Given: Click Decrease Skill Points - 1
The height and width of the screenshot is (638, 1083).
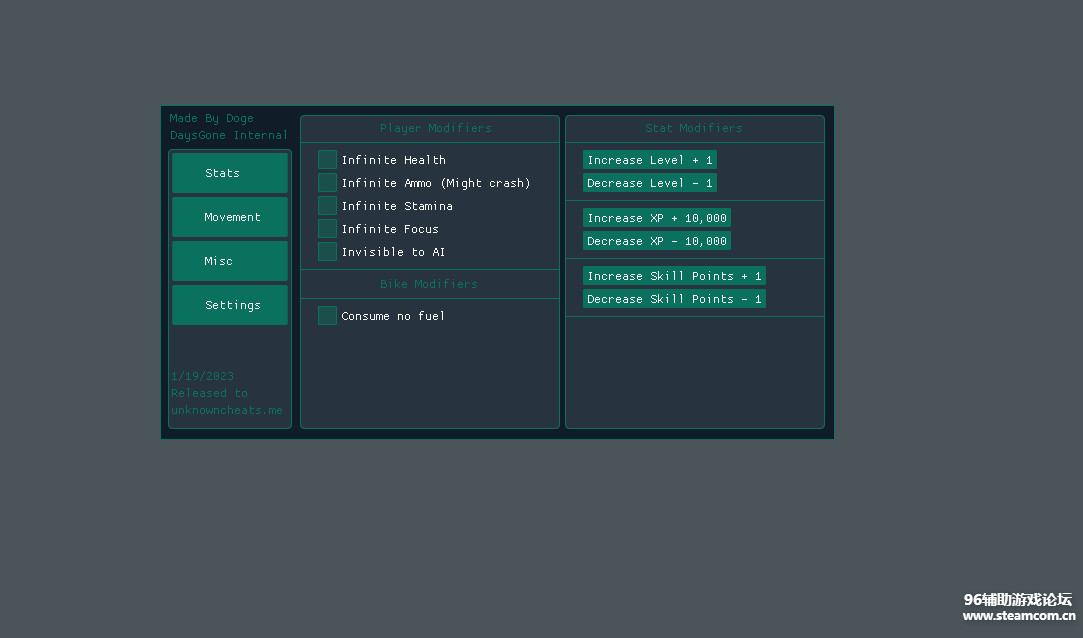Looking at the screenshot, I should (x=674, y=299).
